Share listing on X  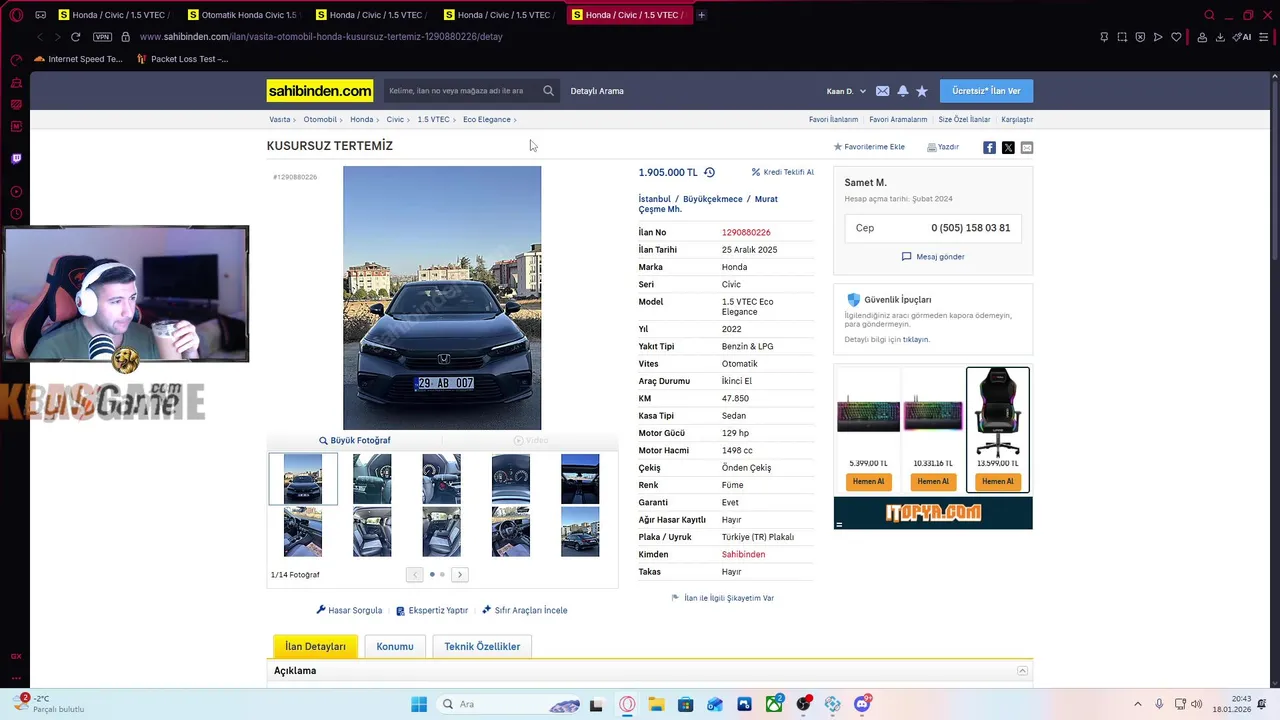(x=1008, y=147)
